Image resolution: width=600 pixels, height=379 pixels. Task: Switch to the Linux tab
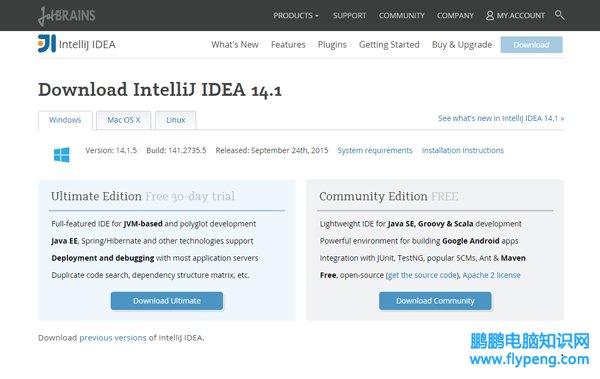pyautogui.click(x=176, y=120)
